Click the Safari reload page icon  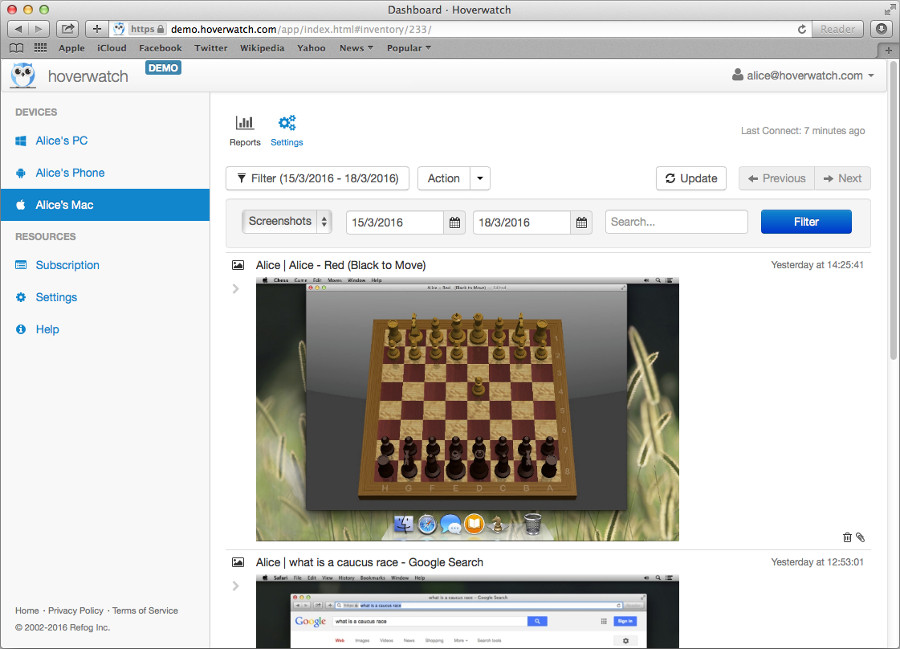[x=802, y=29]
